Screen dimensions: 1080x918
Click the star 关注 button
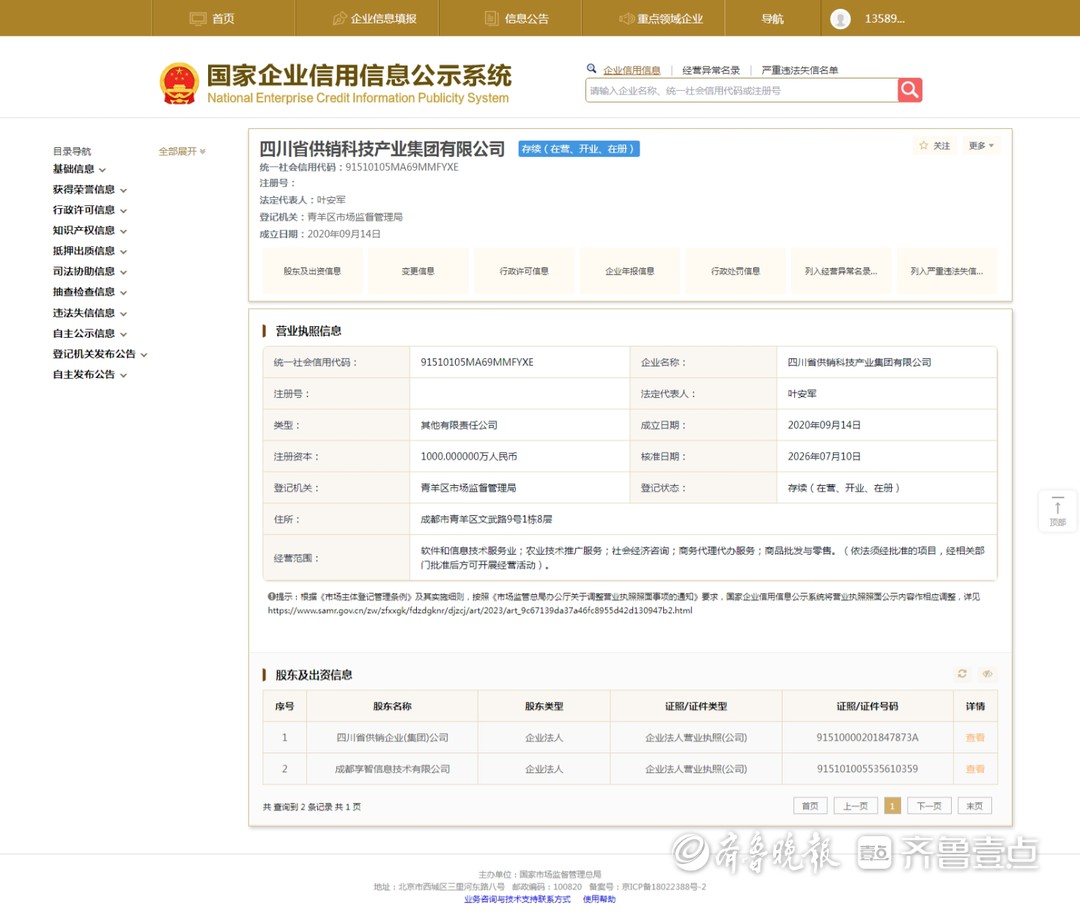tap(934, 145)
